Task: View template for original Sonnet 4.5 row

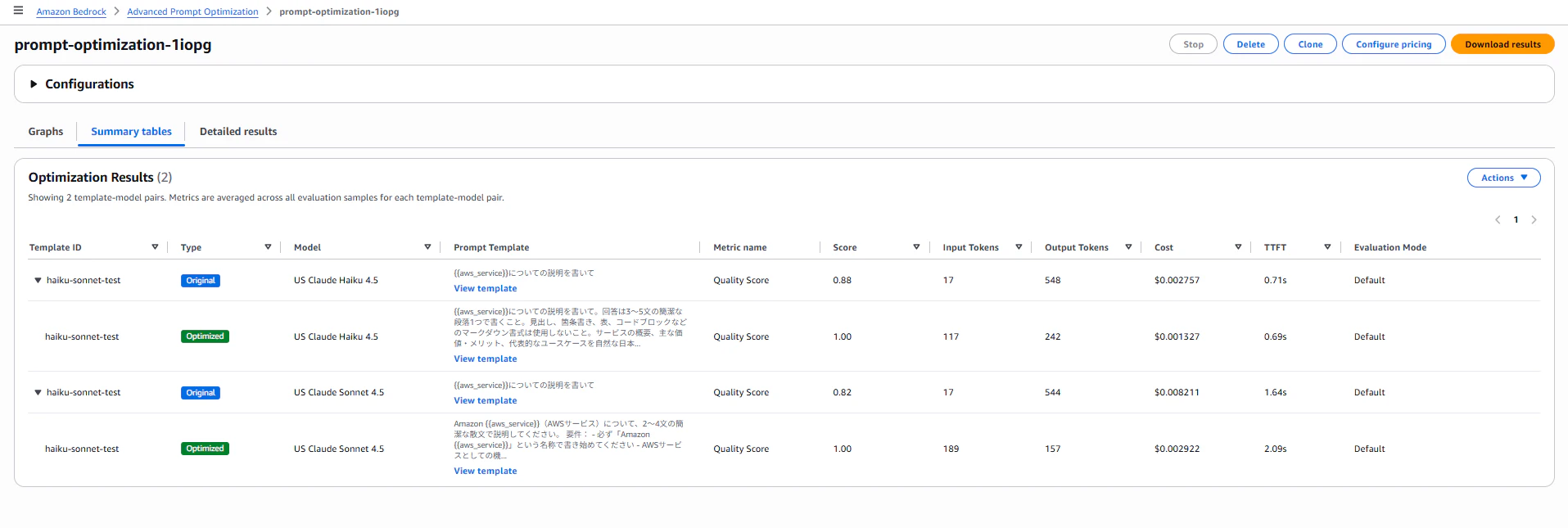Action: tap(486, 401)
